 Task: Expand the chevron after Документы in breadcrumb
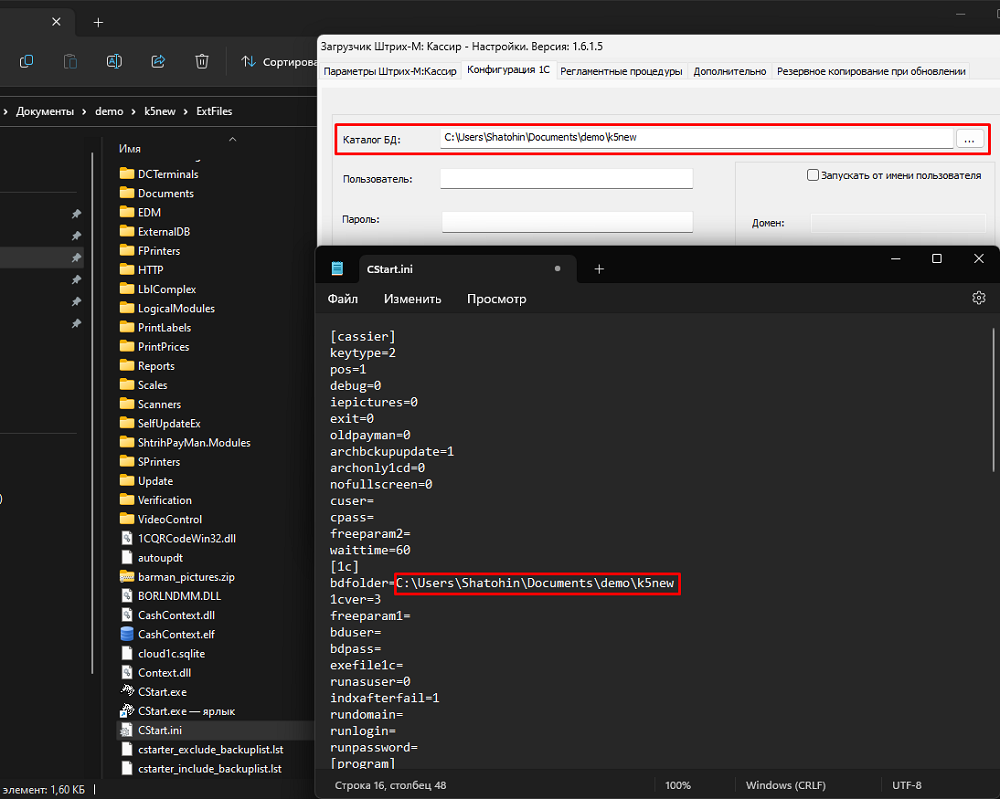coord(84,112)
